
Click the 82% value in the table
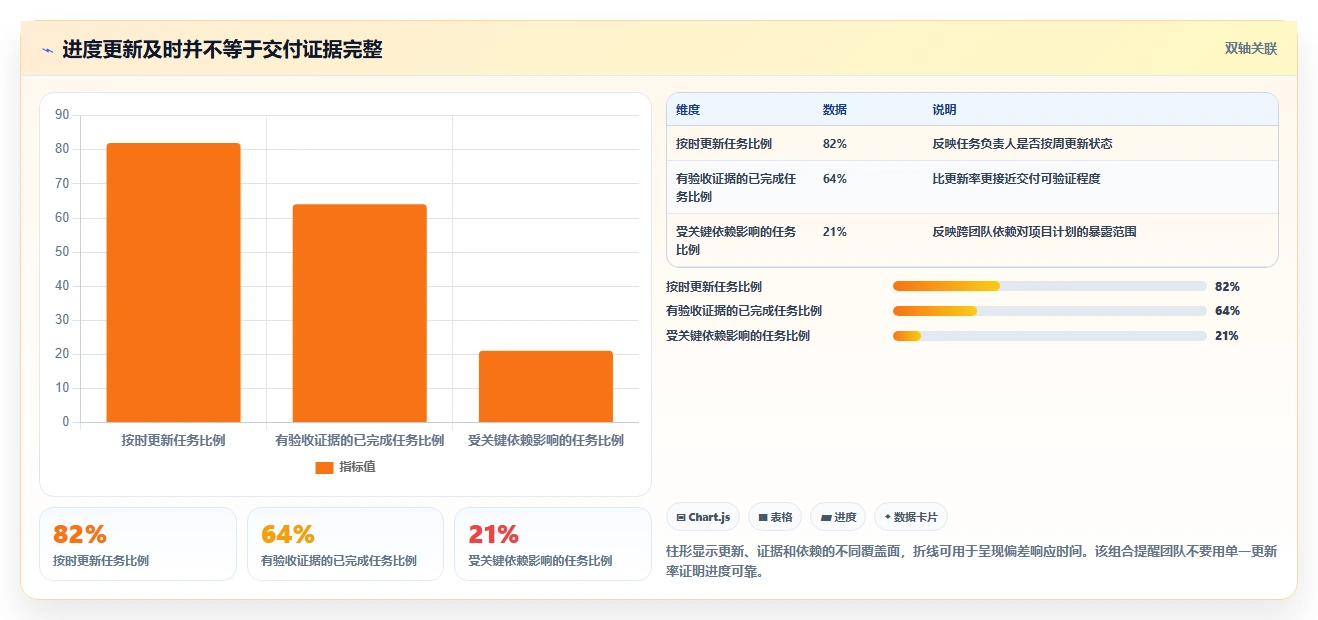coord(835,144)
